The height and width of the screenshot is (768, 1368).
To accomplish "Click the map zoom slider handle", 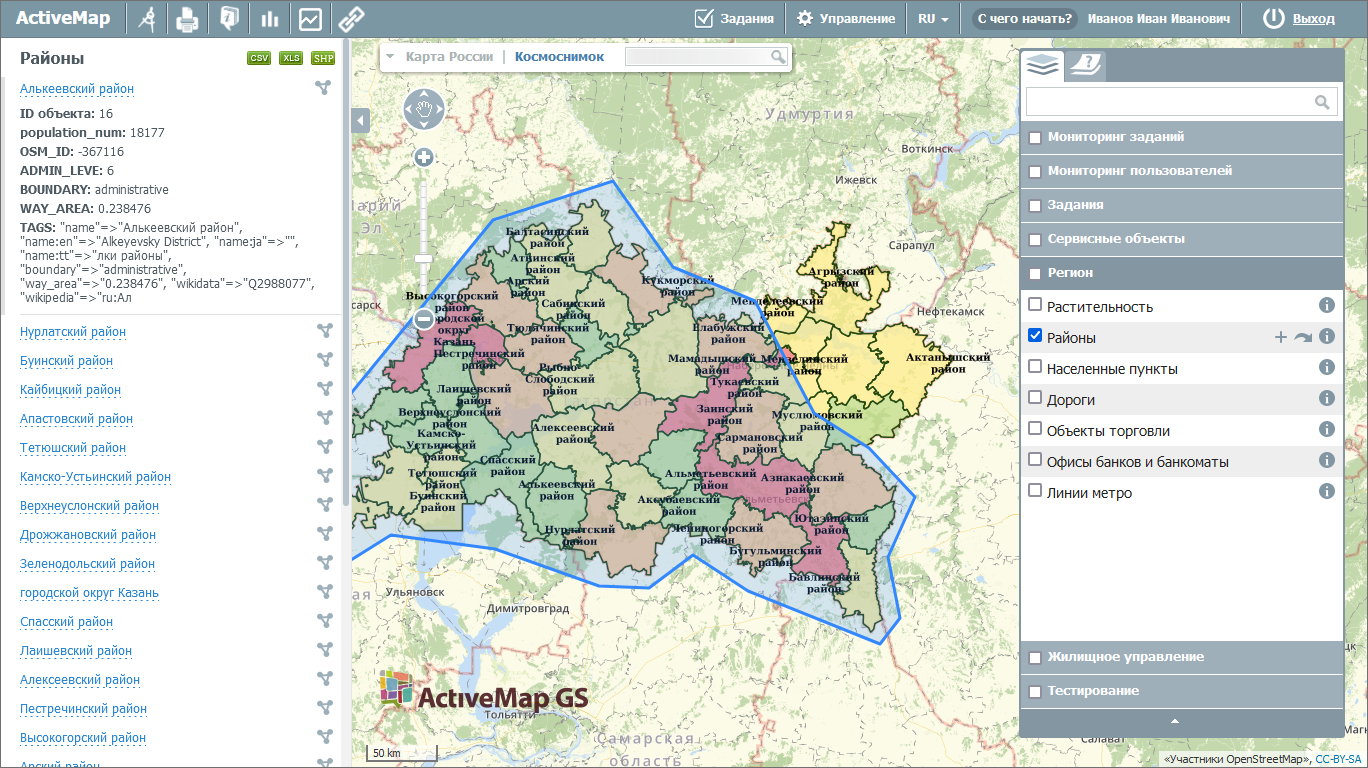I will pyautogui.click(x=424, y=259).
